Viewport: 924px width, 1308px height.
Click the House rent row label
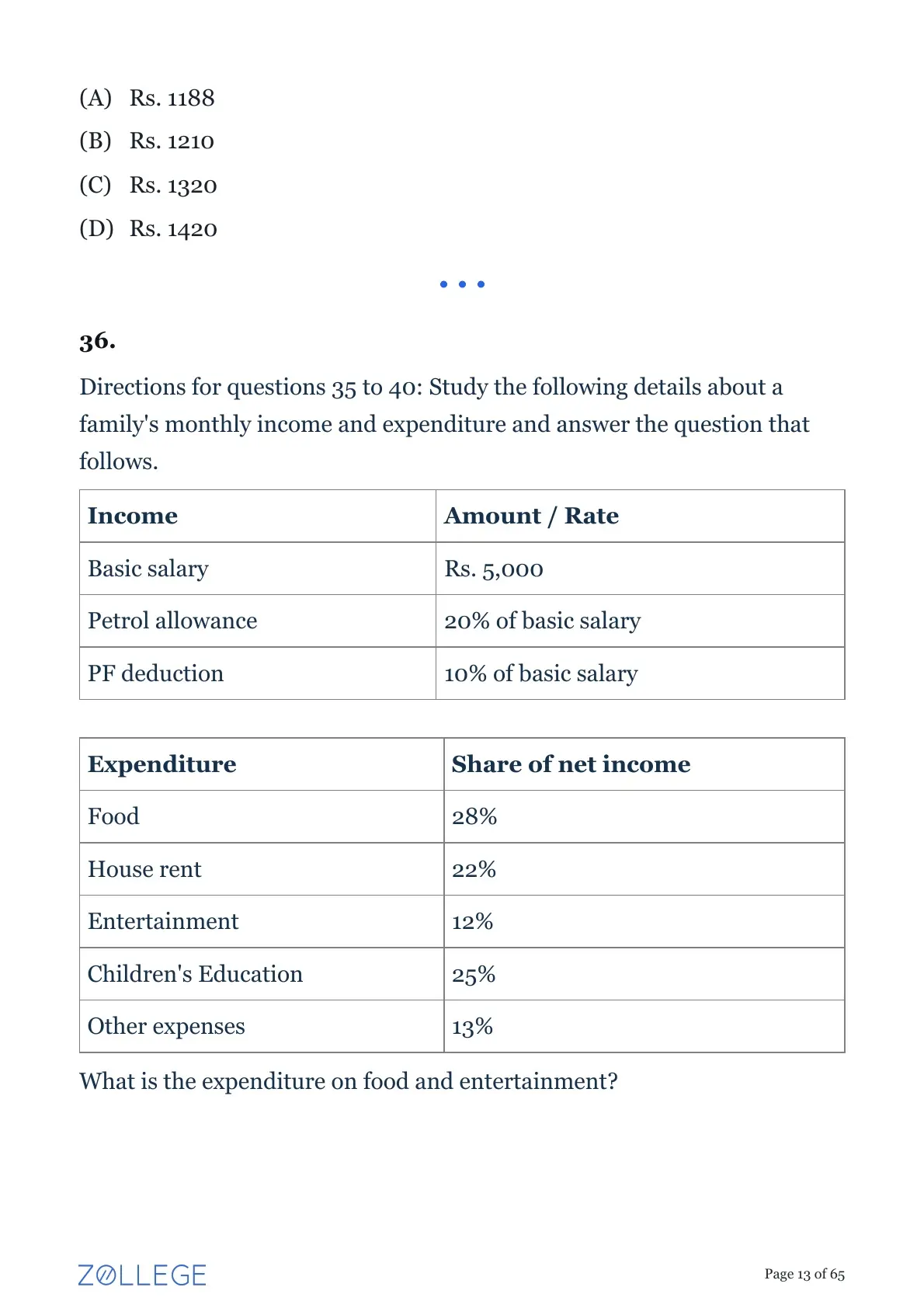144,869
